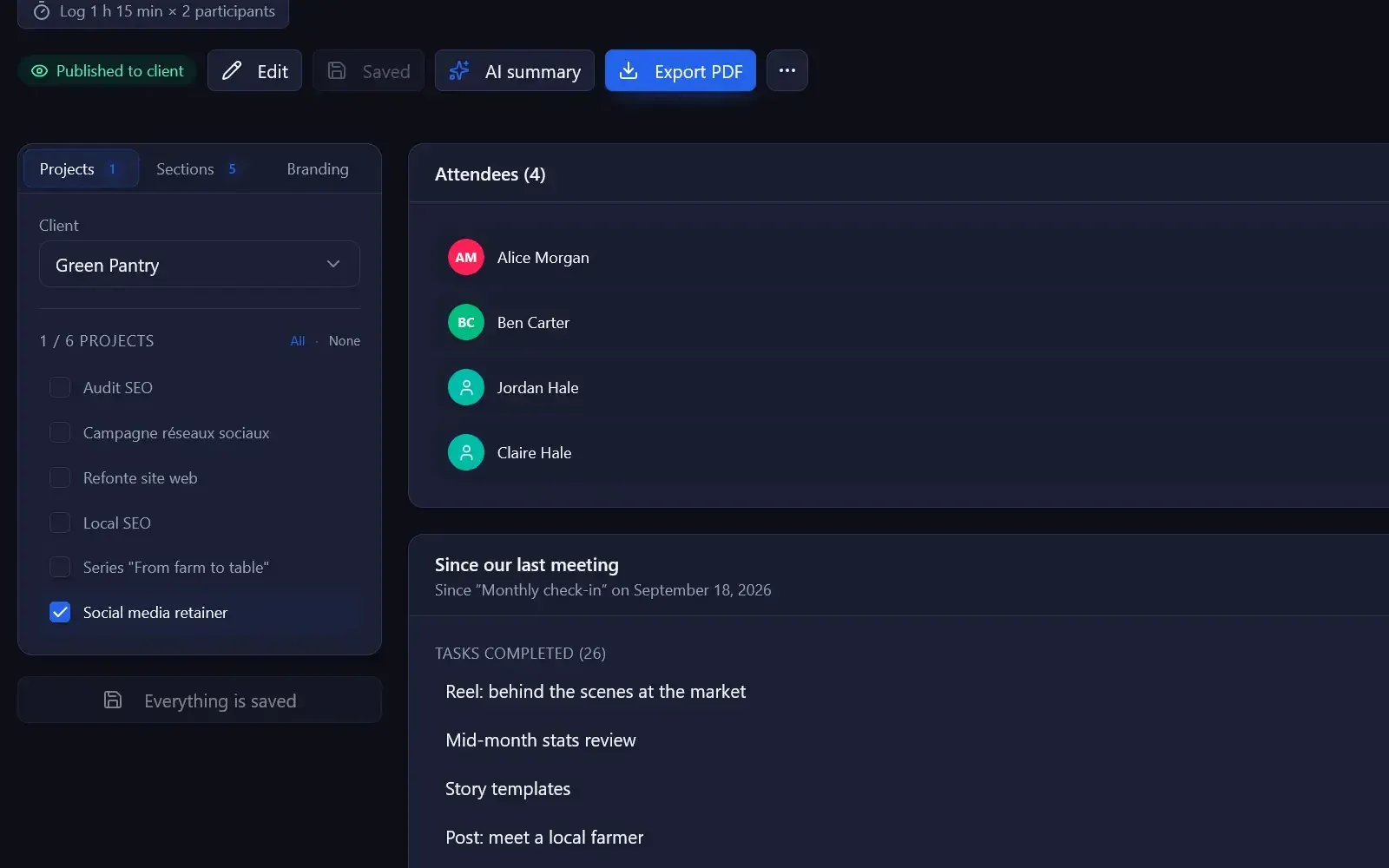
Task: Click task "Mid-month stats review"
Action: pos(541,740)
